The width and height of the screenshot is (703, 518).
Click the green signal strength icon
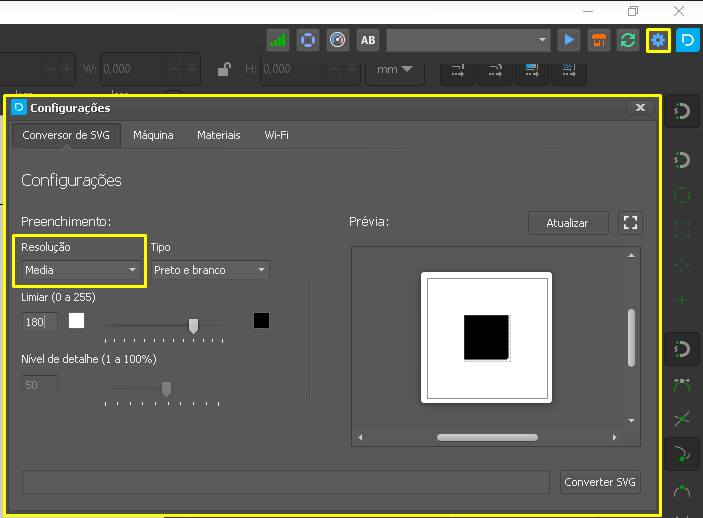coord(278,40)
